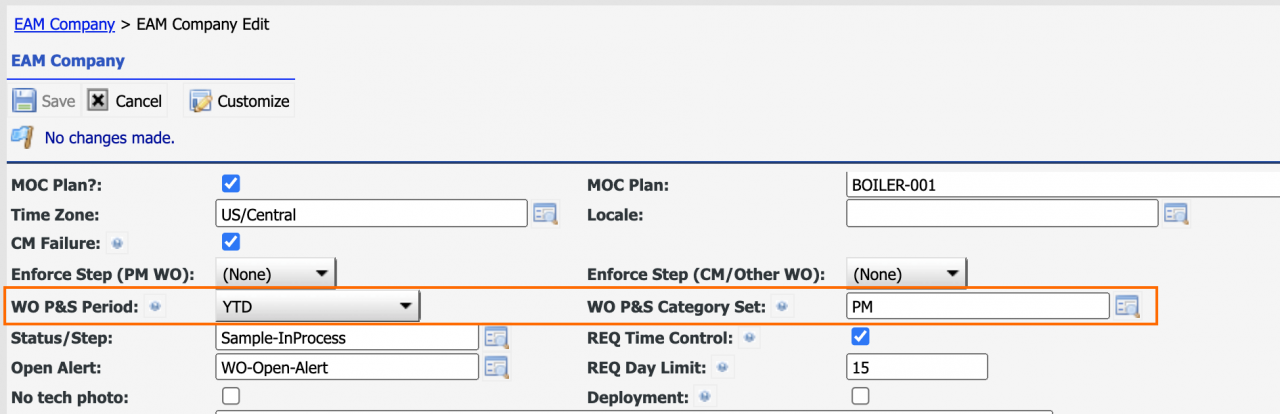
Task: Open Enforce Step (CM/Other WO) dropdown
Action: click(x=907, y=273)
